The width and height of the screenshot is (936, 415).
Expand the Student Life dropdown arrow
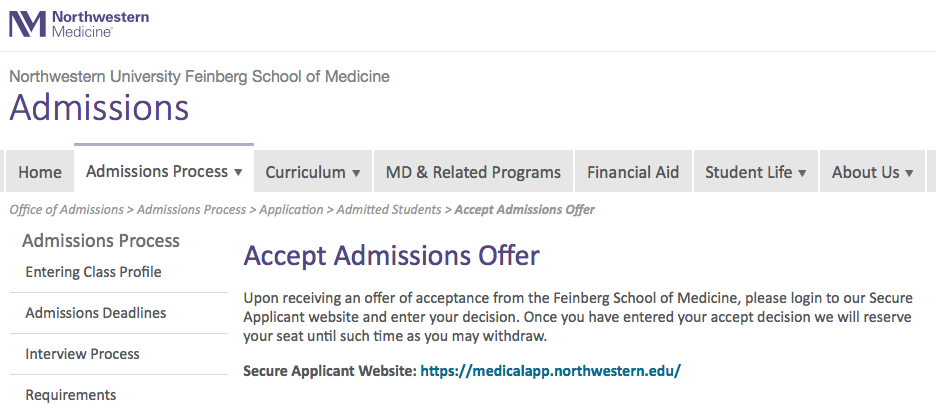tap(802, 173)
